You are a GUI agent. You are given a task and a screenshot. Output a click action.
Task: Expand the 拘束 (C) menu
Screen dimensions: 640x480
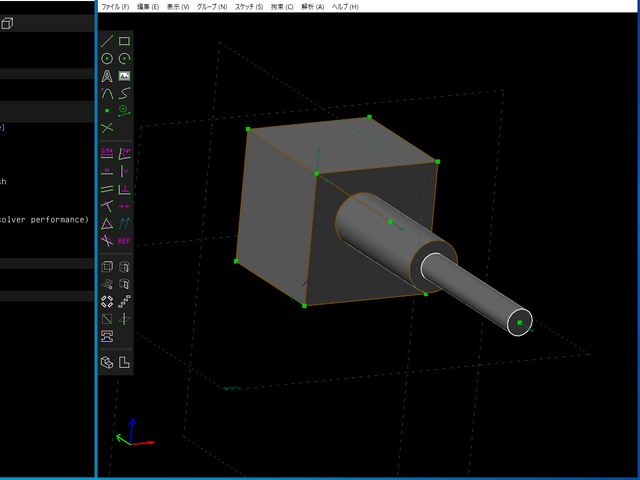pos(282,6)
